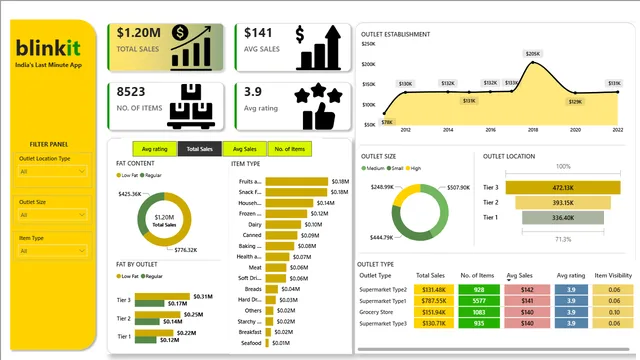The image size is (640, 360).
Task: Click the $142 Avg Sales cell
Action: pyautogui.click(x=527, y=289)
